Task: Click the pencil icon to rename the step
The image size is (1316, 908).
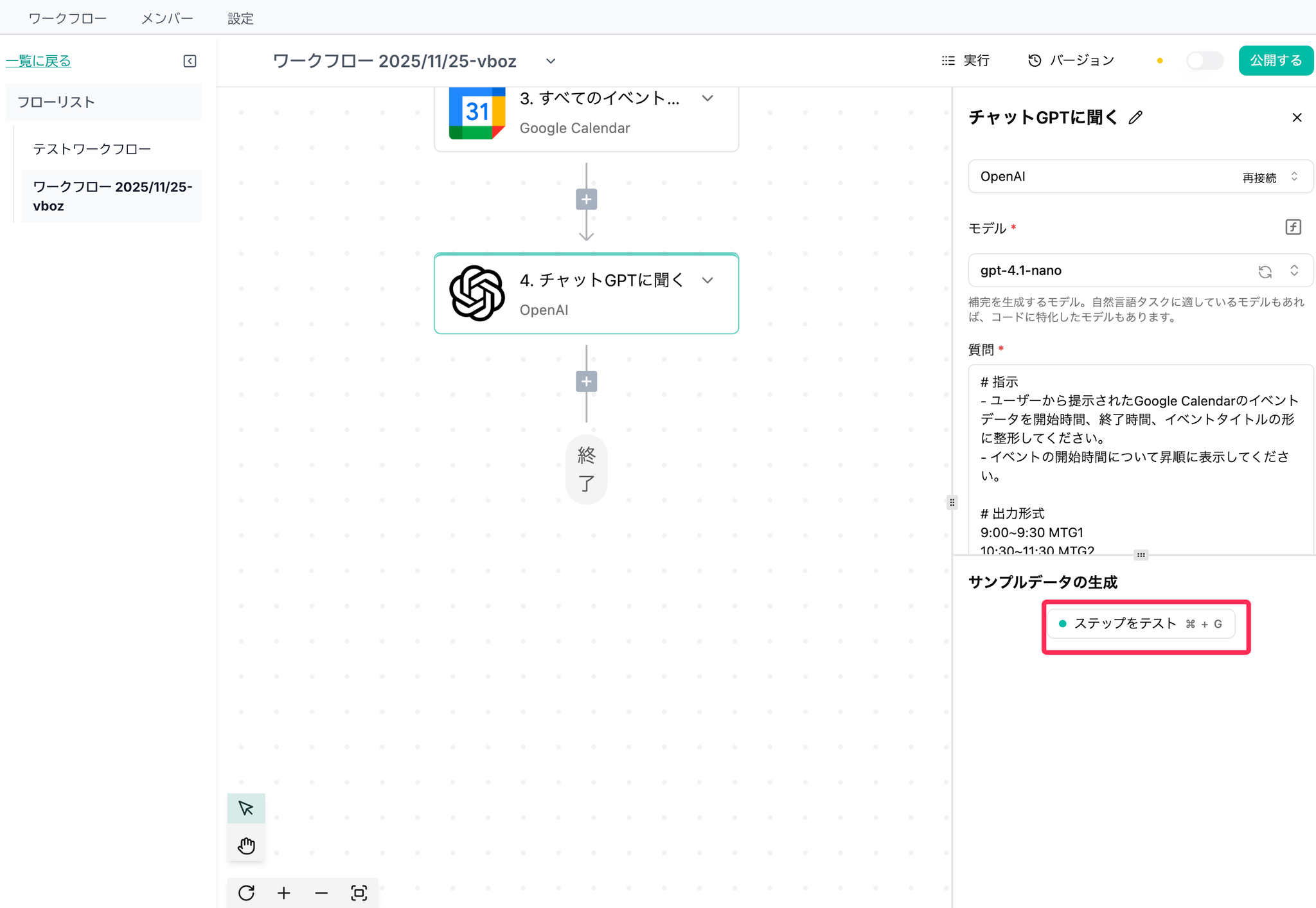Action: tap(1135, 118)
